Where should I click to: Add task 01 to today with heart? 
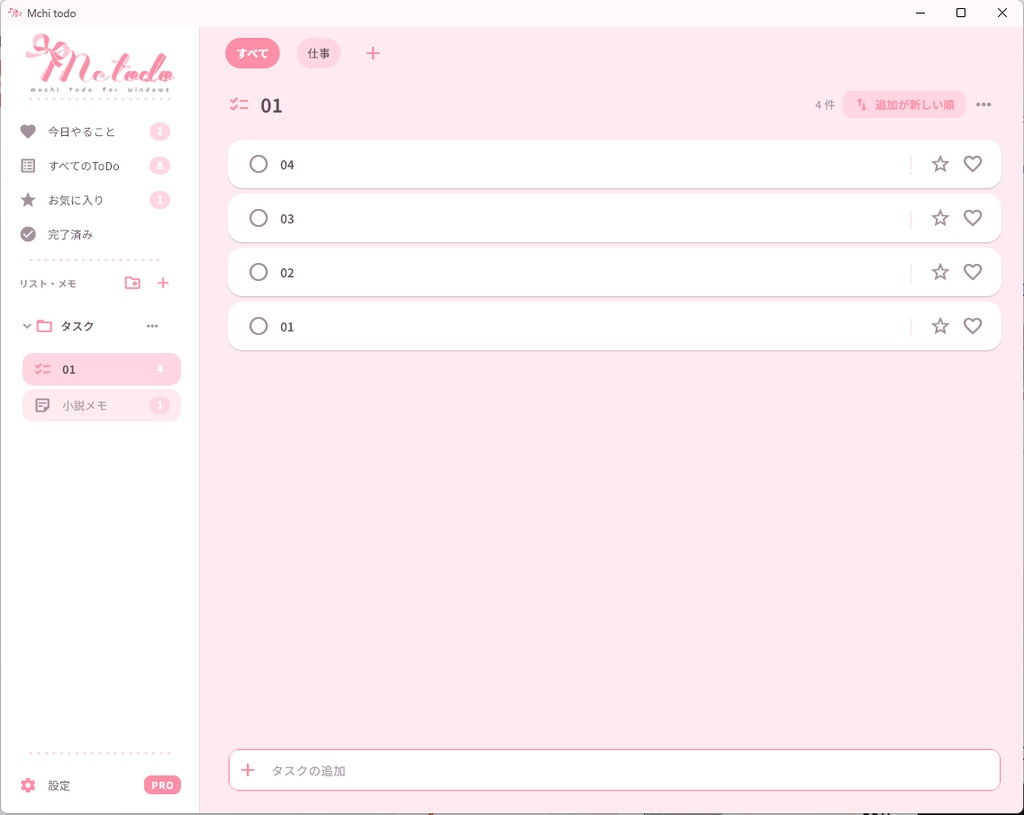click(973, 326)
